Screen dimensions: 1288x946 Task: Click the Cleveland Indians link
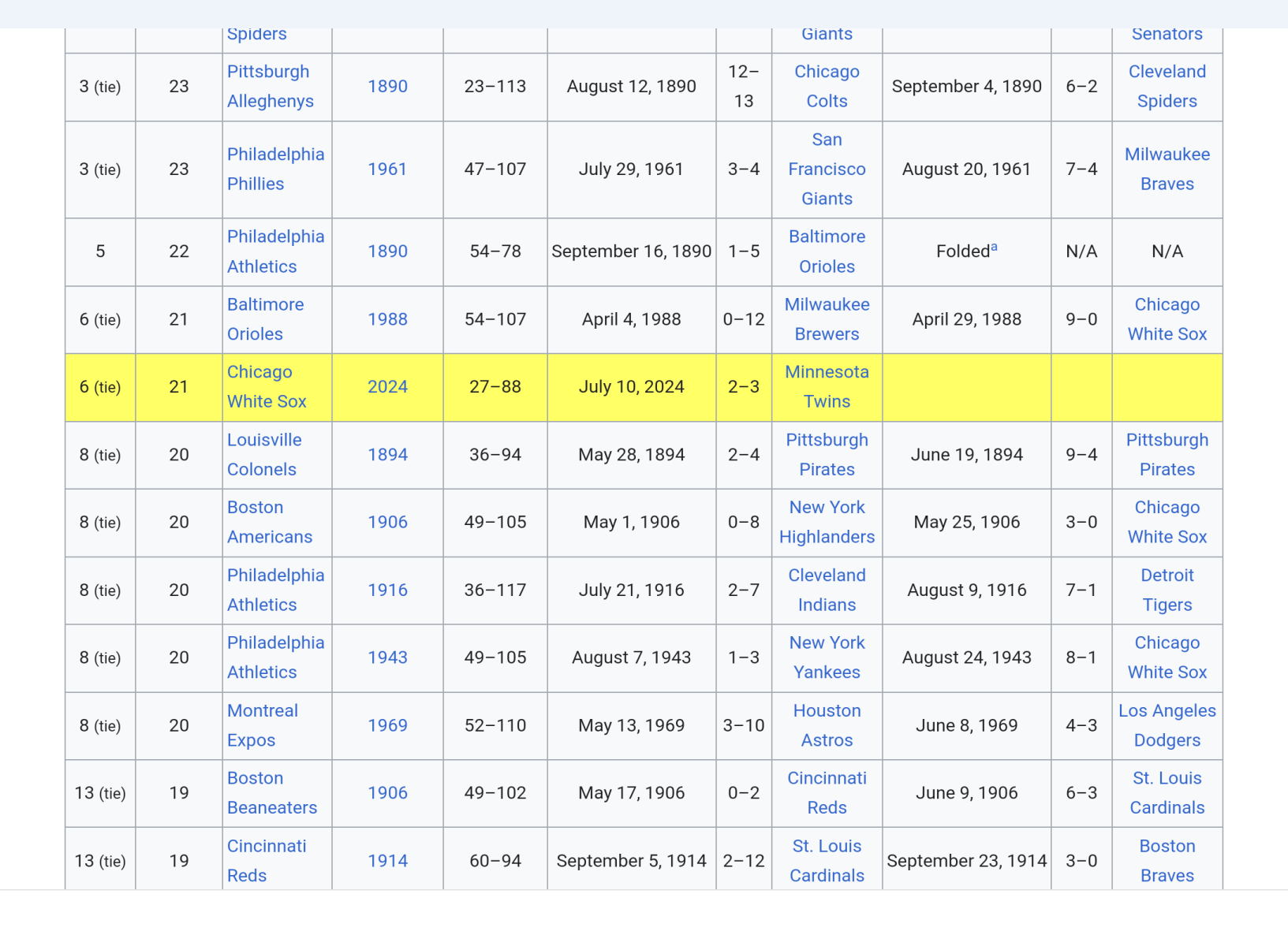pos(826,590)
